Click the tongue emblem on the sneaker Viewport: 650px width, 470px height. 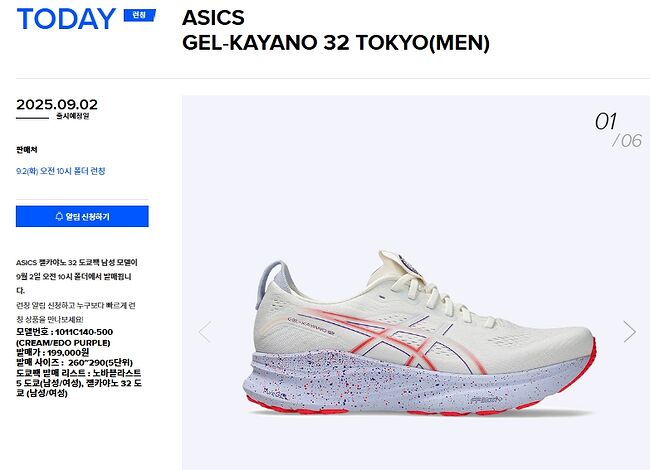(409, 264)
